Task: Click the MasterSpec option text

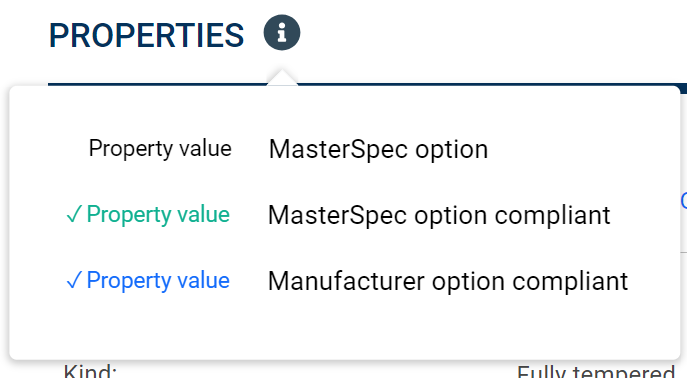Action: click(379, 150)
